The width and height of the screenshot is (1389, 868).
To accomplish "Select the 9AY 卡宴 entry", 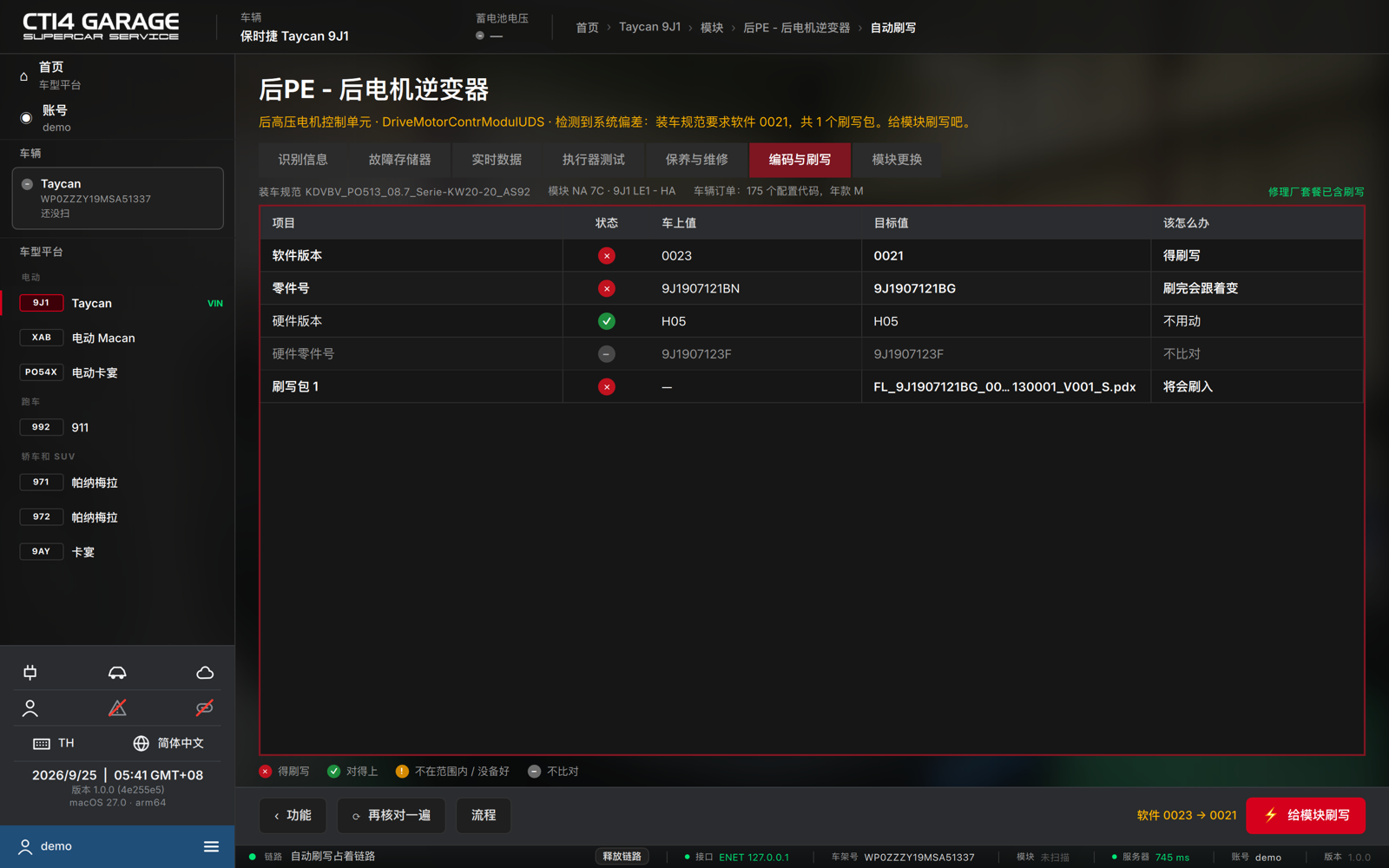I will click(x=117, y=552).
